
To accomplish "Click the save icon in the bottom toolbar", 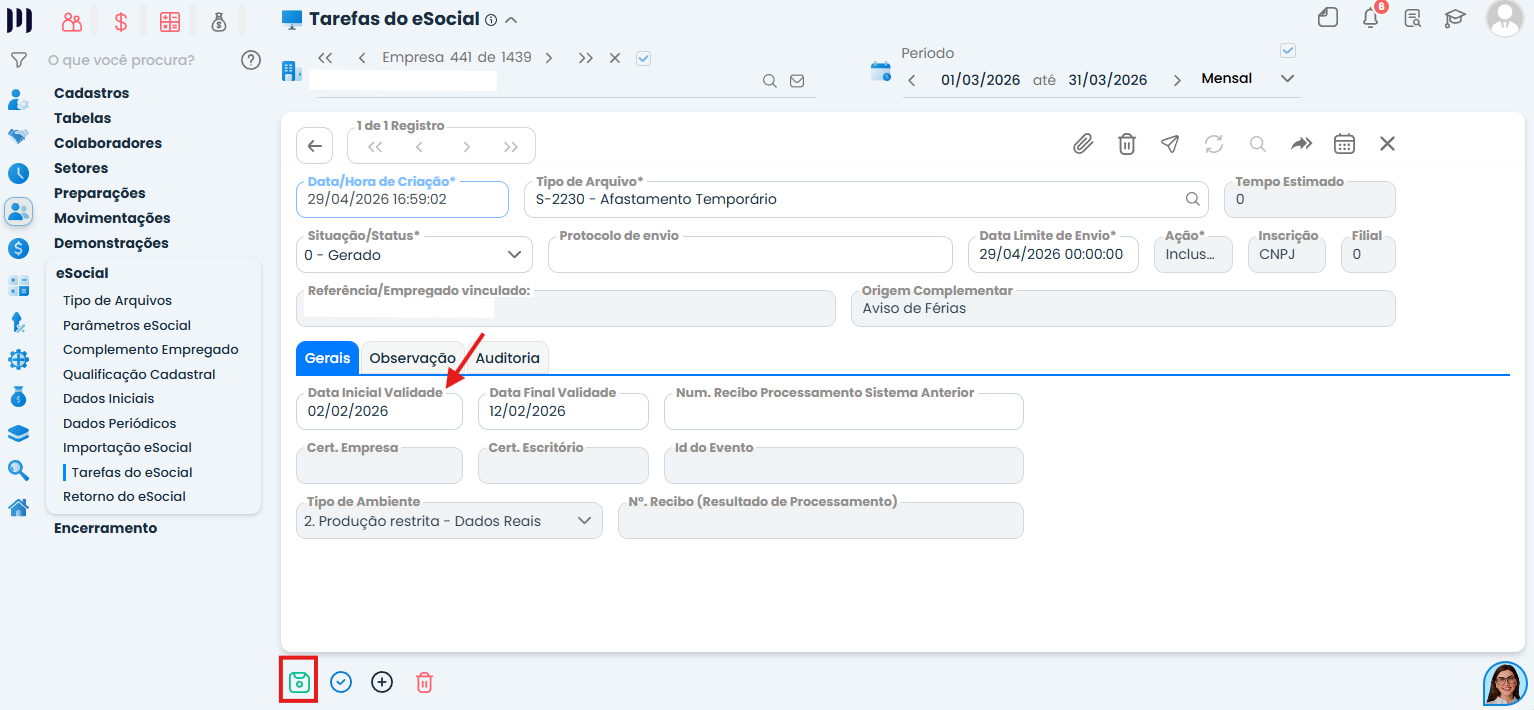I will [x=299, y=682].
